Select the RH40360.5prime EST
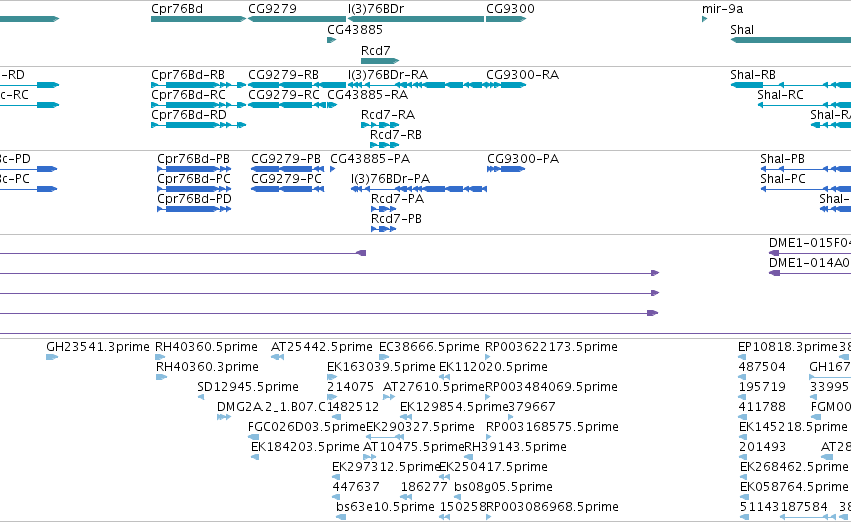The height and width of the screenshot is (522, 851). 160,357
